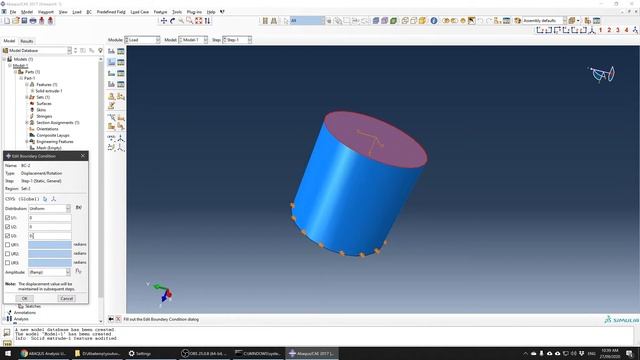Apply custom view 1
The image size is (640, 360).
[x=600, y=30]
